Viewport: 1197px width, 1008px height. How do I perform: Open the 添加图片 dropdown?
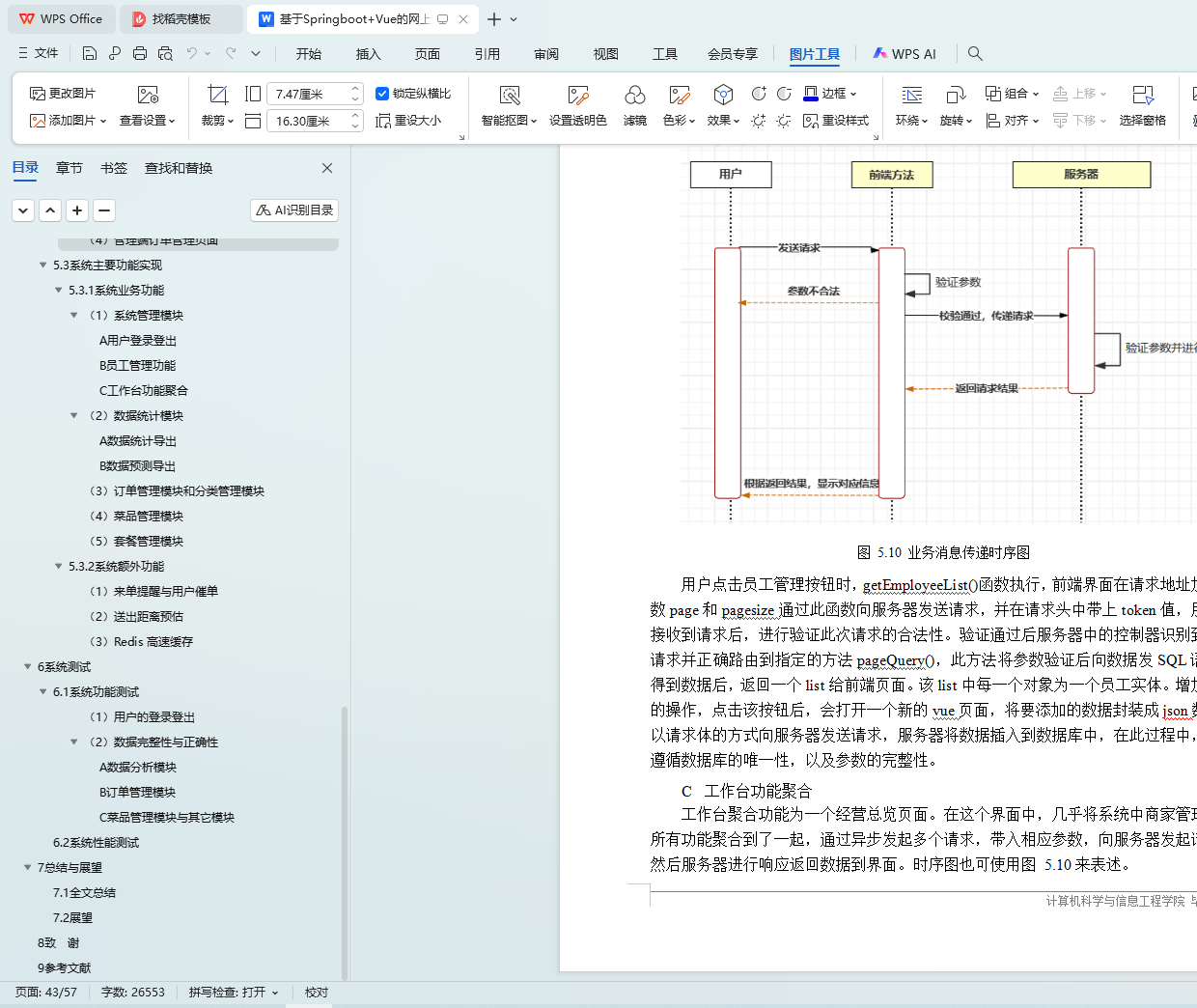click(x=103, y=121)
